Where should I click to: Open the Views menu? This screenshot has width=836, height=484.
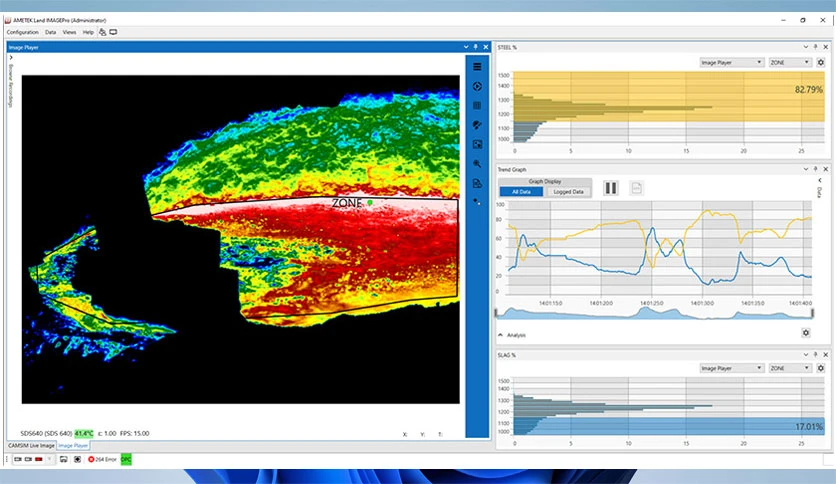pyautogui.click(x=69, y=32)
